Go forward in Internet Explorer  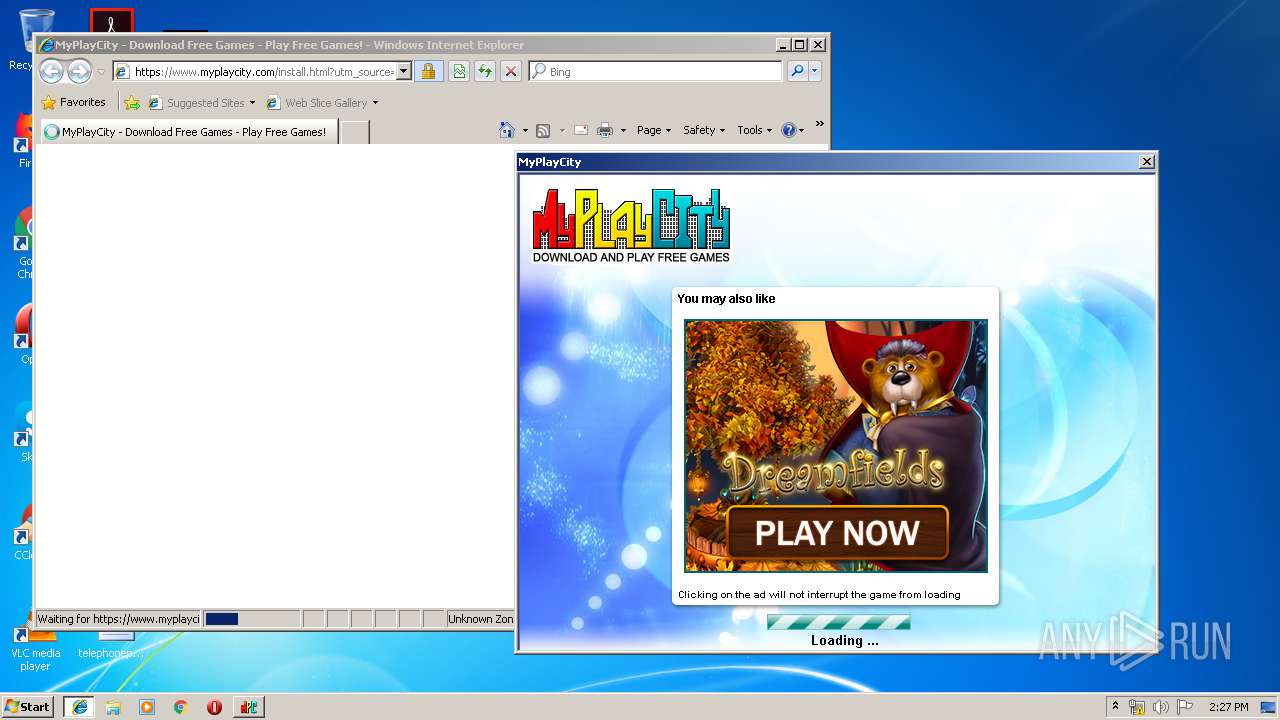[x=79, y=71]
